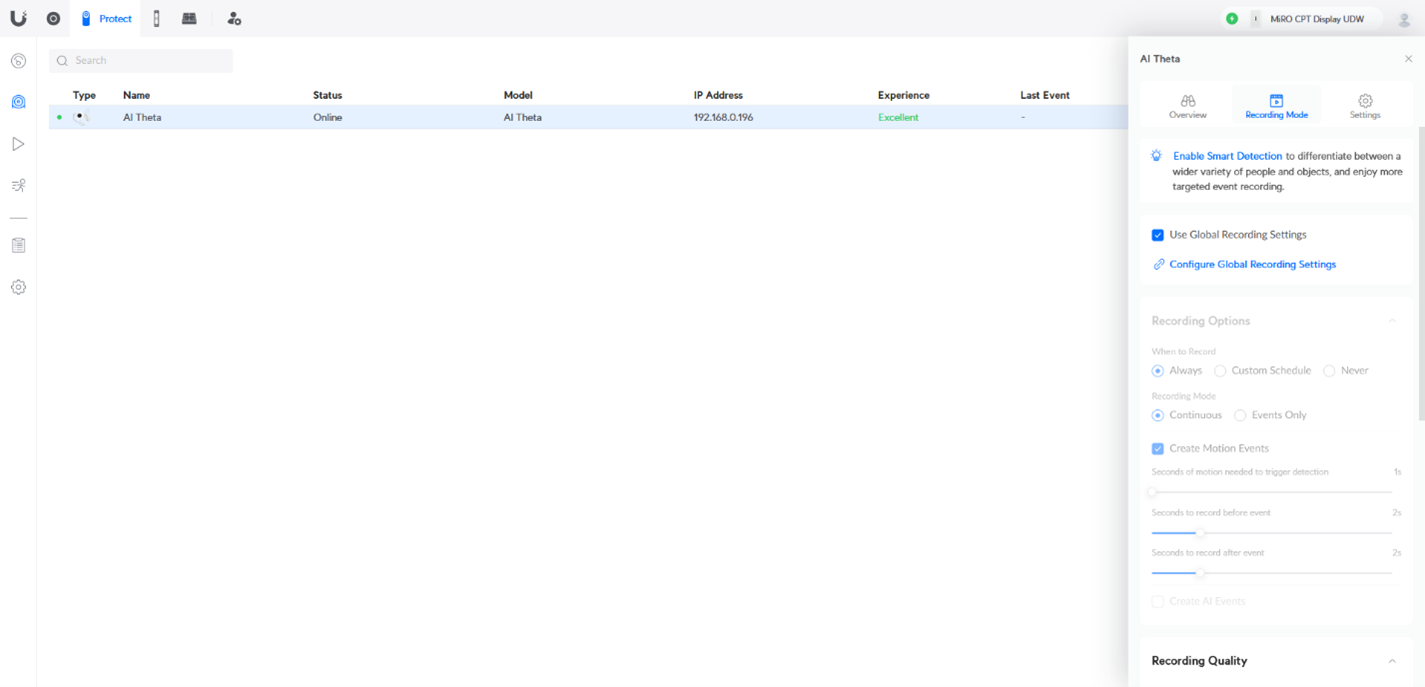Click the Seconds to record before event slider
1425x687 pixels.
pos(1200,533)
